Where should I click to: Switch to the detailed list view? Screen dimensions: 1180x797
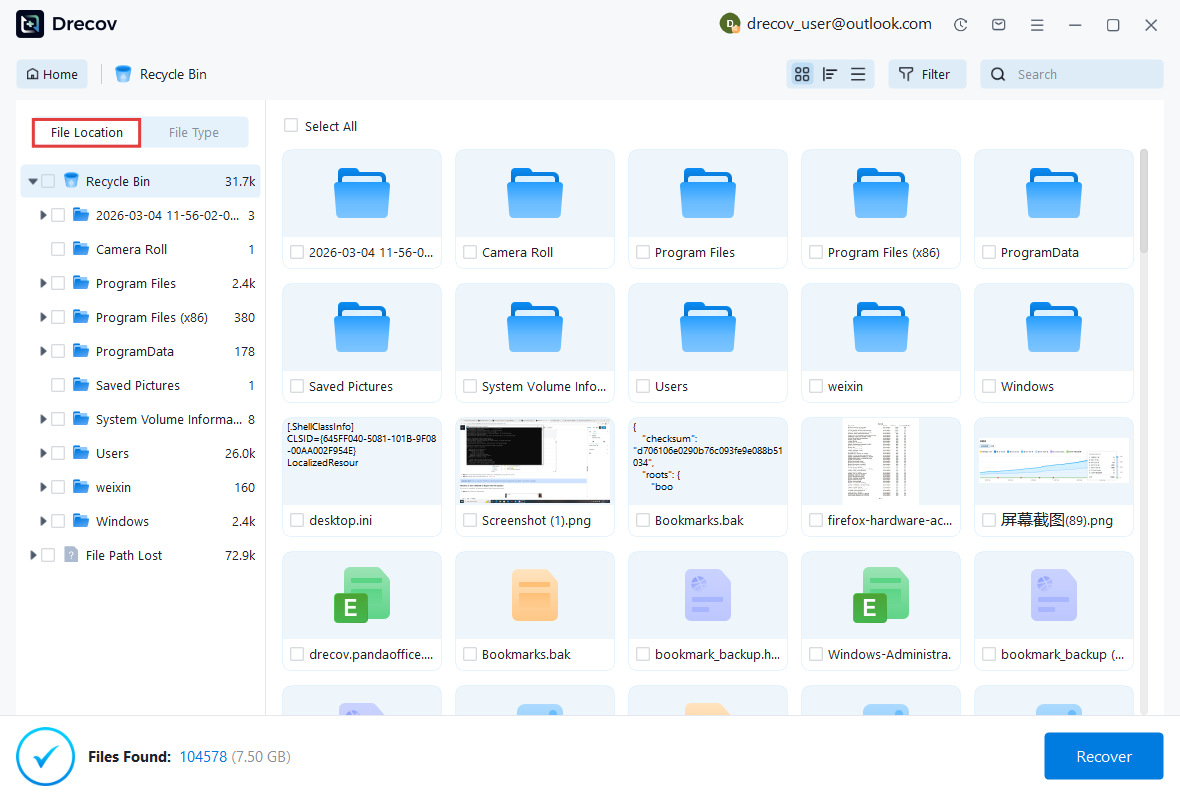click(858, 74)
